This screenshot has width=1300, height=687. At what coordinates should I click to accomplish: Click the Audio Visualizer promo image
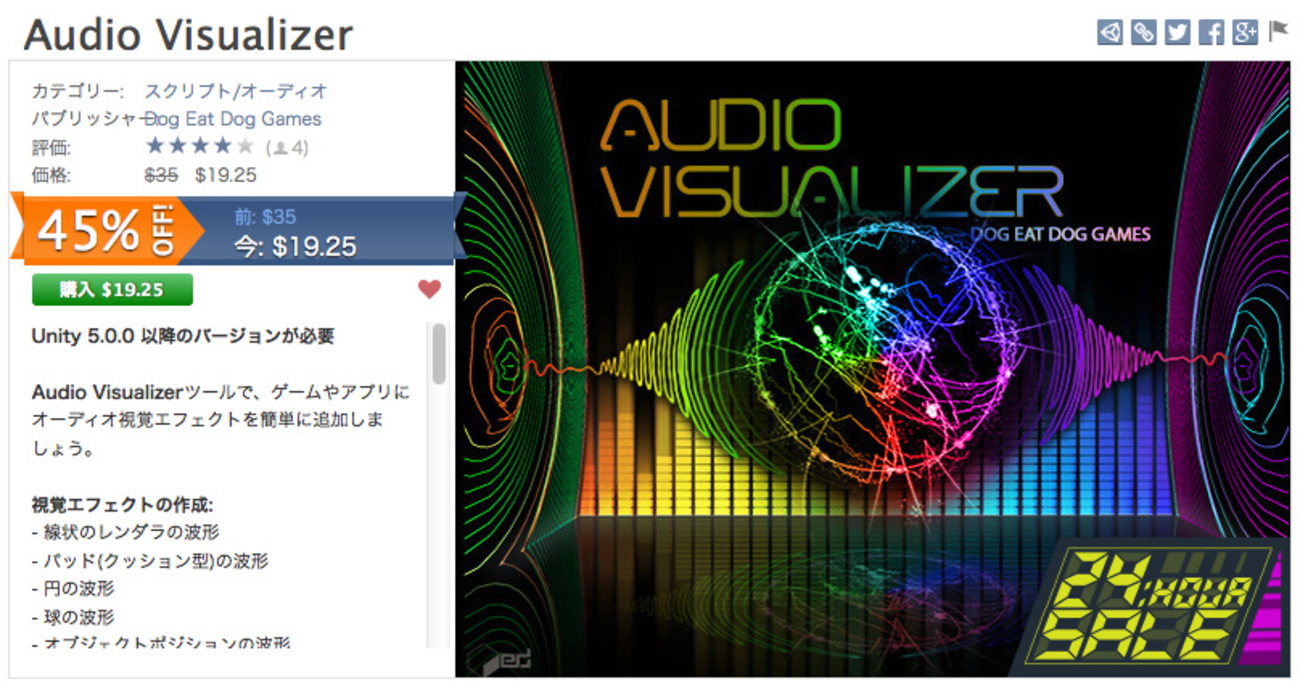[x=872, y=369]
